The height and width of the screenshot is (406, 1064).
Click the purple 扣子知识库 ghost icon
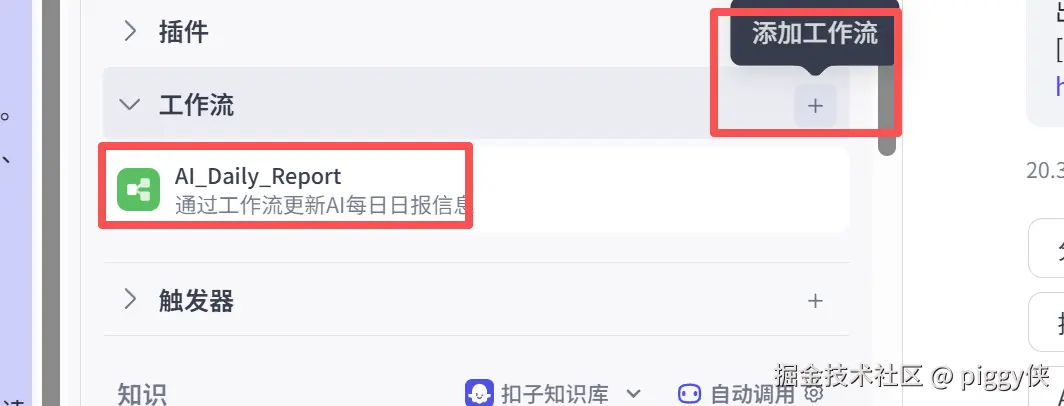(479, 393)
